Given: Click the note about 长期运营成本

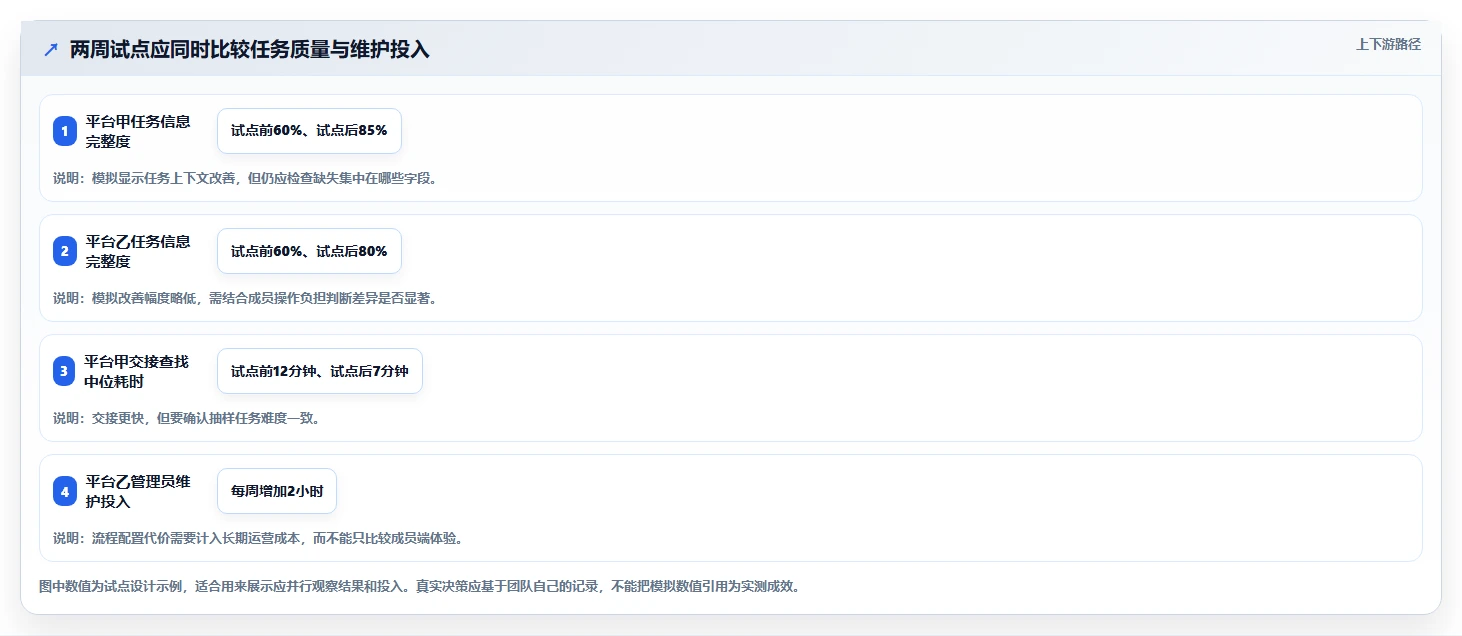Looking at the screenshot, I should (258, 538).
